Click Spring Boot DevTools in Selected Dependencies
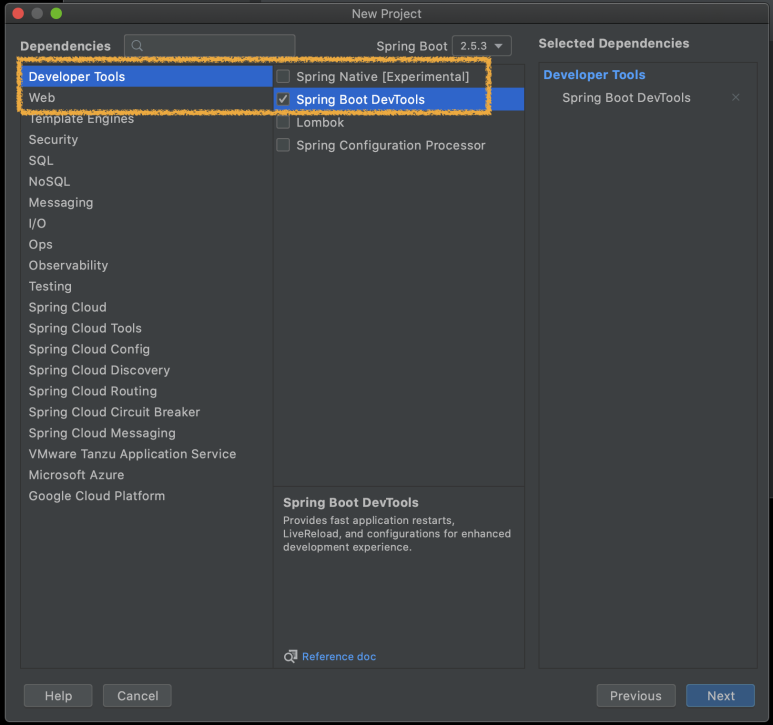The image size is (773, 725). 626,98
